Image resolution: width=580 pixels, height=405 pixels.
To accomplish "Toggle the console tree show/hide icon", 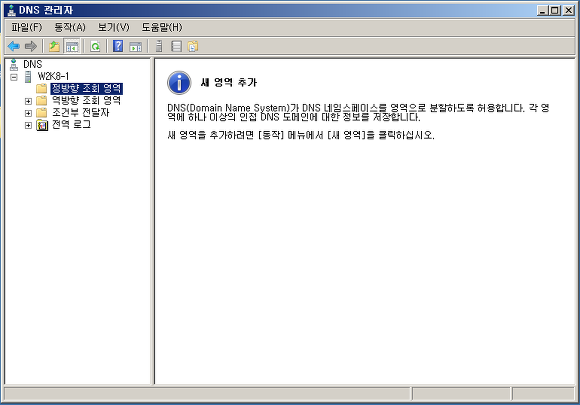I will [x=72, y=46].
